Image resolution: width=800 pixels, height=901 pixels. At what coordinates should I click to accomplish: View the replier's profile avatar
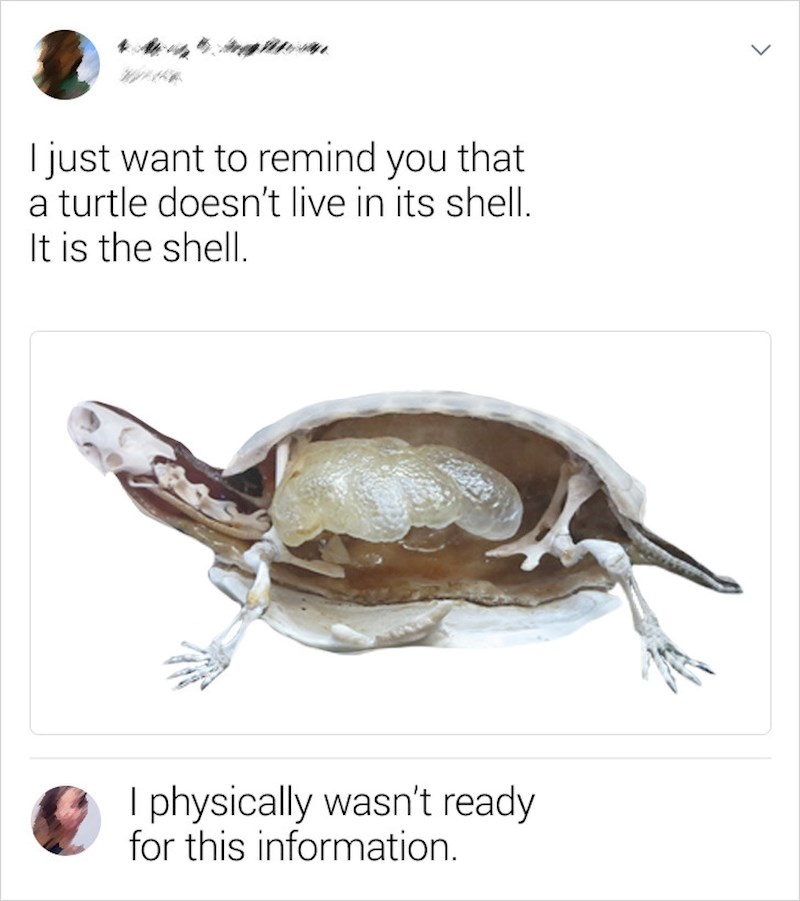[x=66, y=820]
